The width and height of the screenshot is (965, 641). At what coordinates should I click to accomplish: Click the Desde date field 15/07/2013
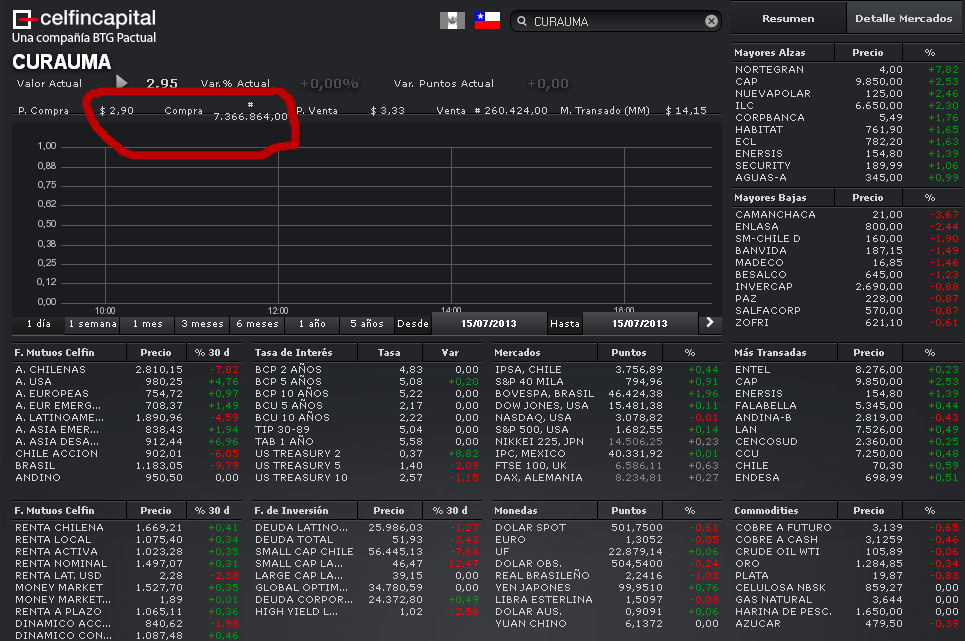tap(489, 324)
